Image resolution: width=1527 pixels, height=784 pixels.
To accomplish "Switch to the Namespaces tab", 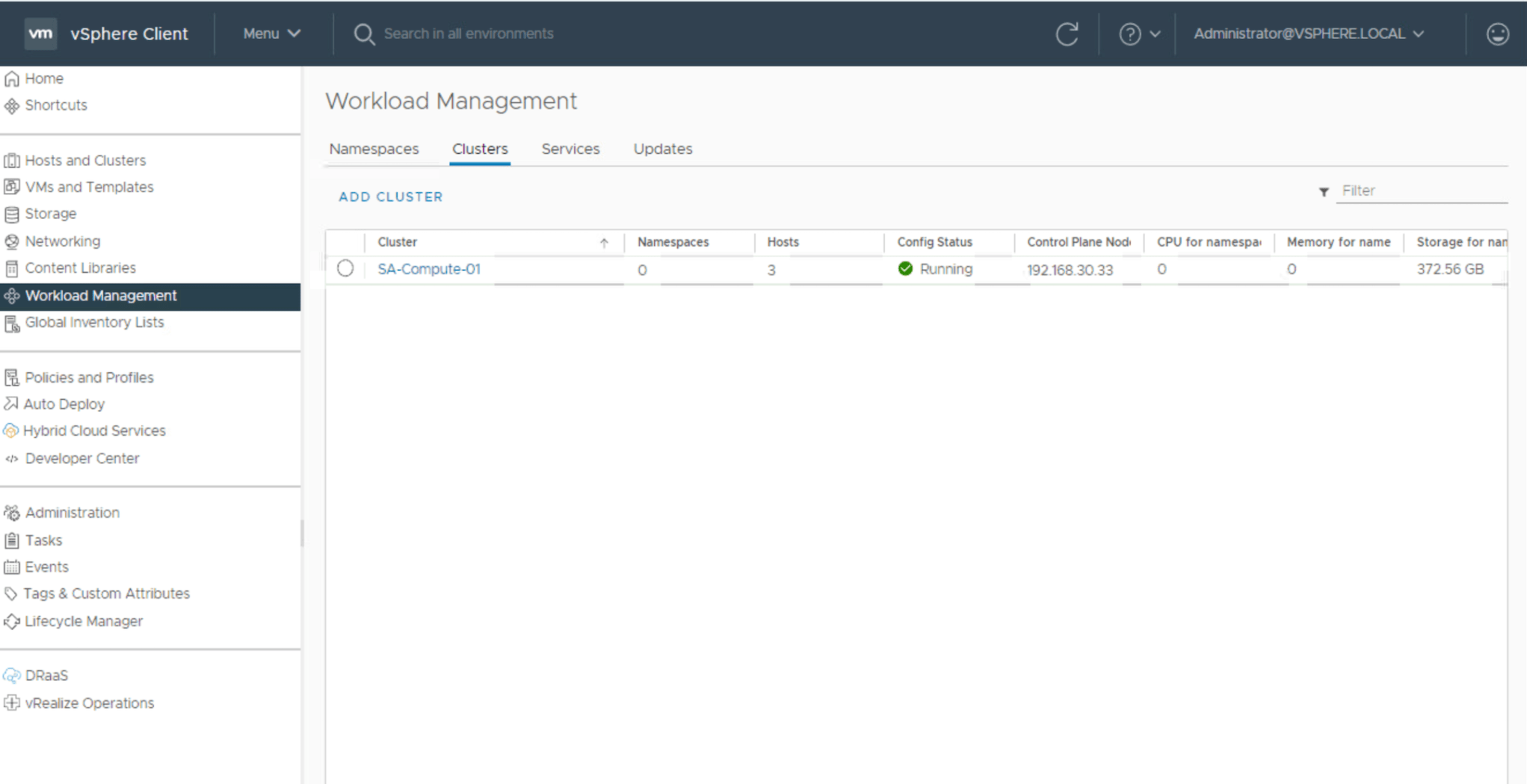I will click(x=374, y=149).
